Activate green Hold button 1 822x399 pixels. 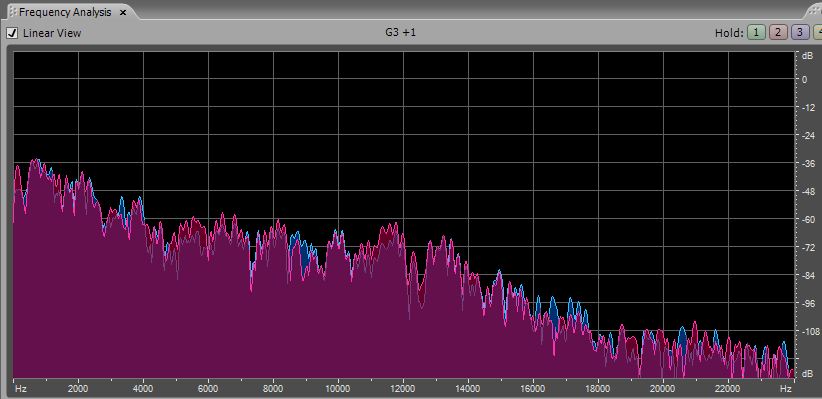point(755,33)
